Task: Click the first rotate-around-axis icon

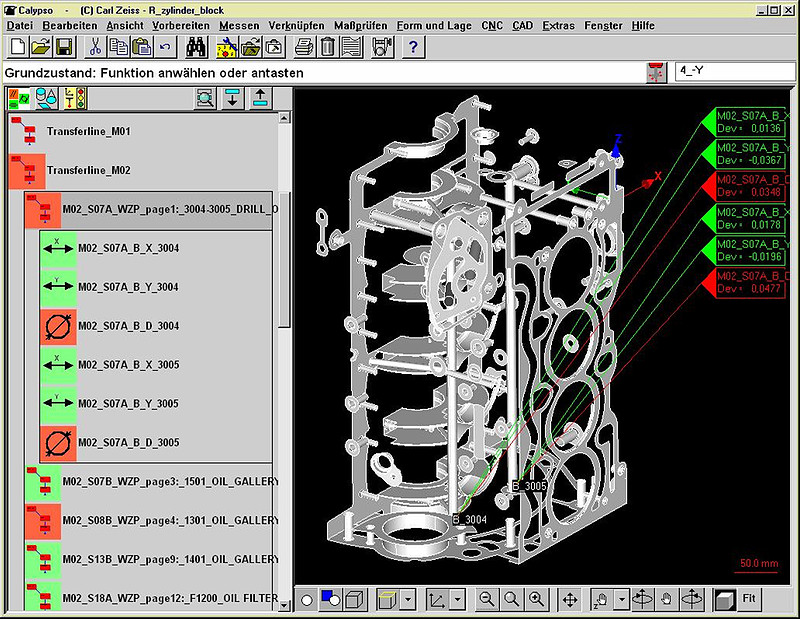Action: 642,599
